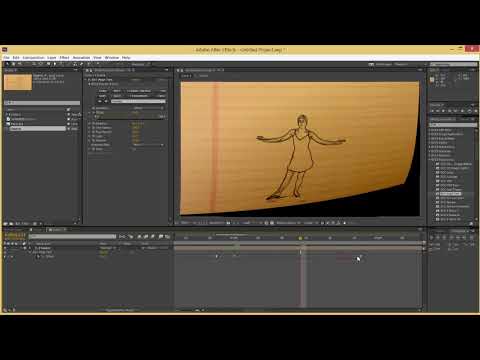Open the Animation menu

pos(81,58)
